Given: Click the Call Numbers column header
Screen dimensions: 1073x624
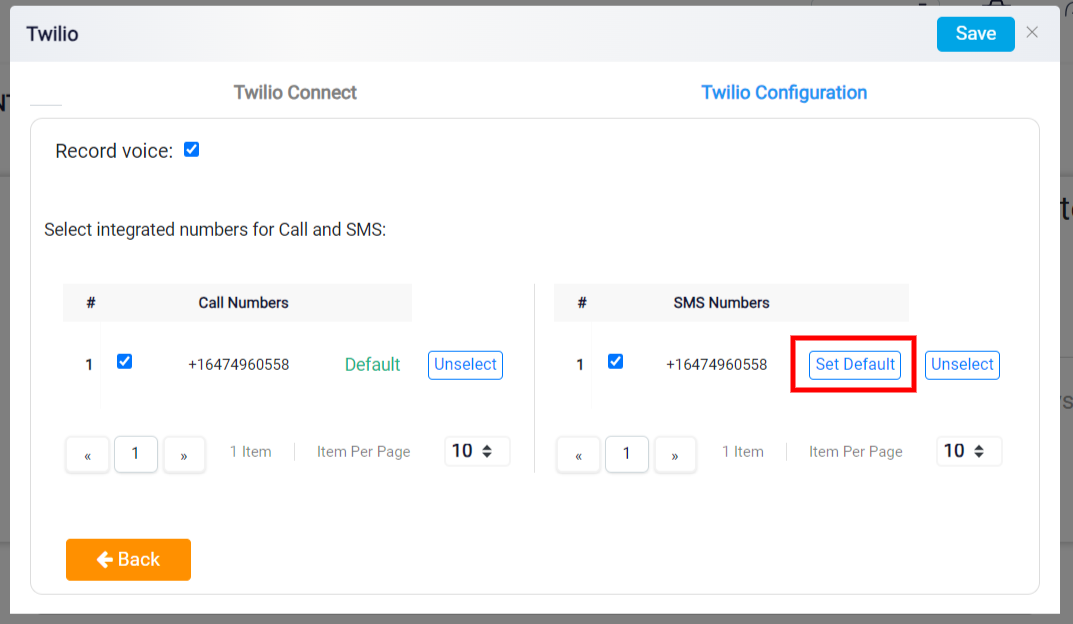Looking at the screenshot, I should pos(244,302).
